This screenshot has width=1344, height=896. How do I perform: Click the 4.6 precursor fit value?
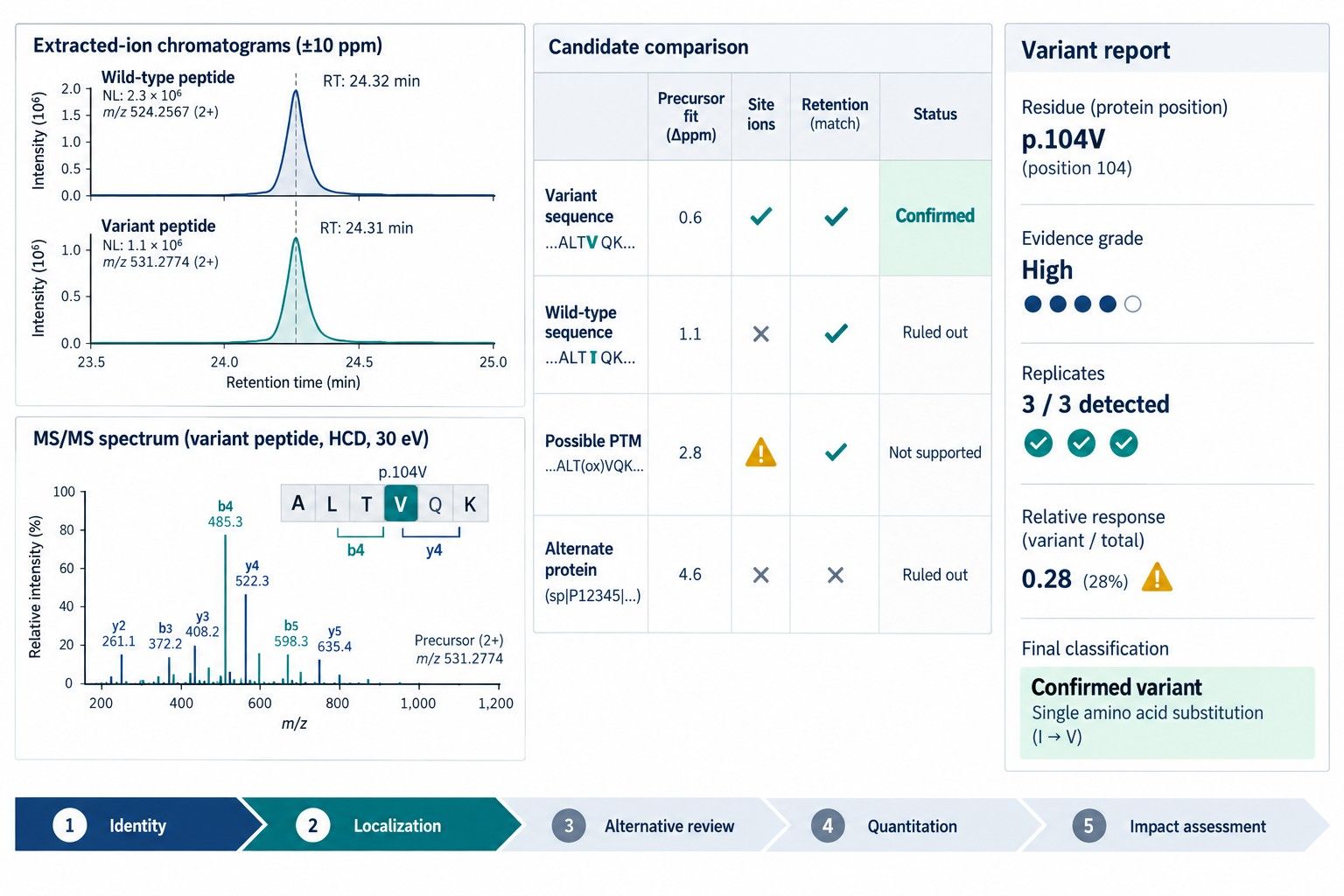pos(690,575)
